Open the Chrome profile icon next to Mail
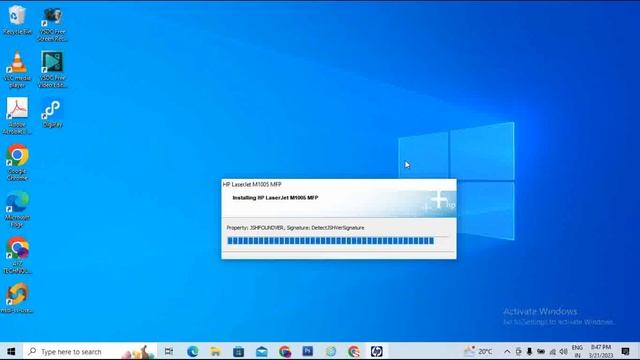640x360 pixels. [x=285, y=351]
